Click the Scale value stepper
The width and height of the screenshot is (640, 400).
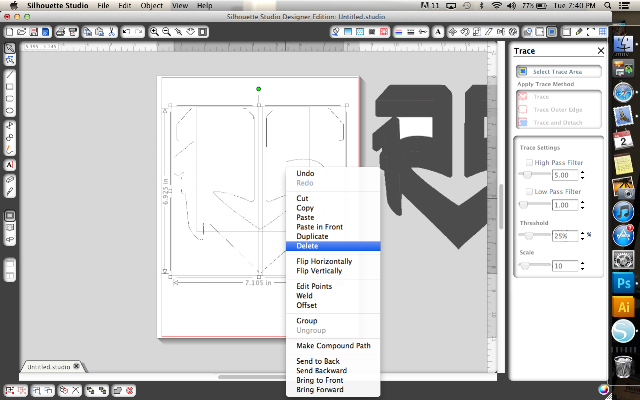pyautogui.click(x=582, y=266)
